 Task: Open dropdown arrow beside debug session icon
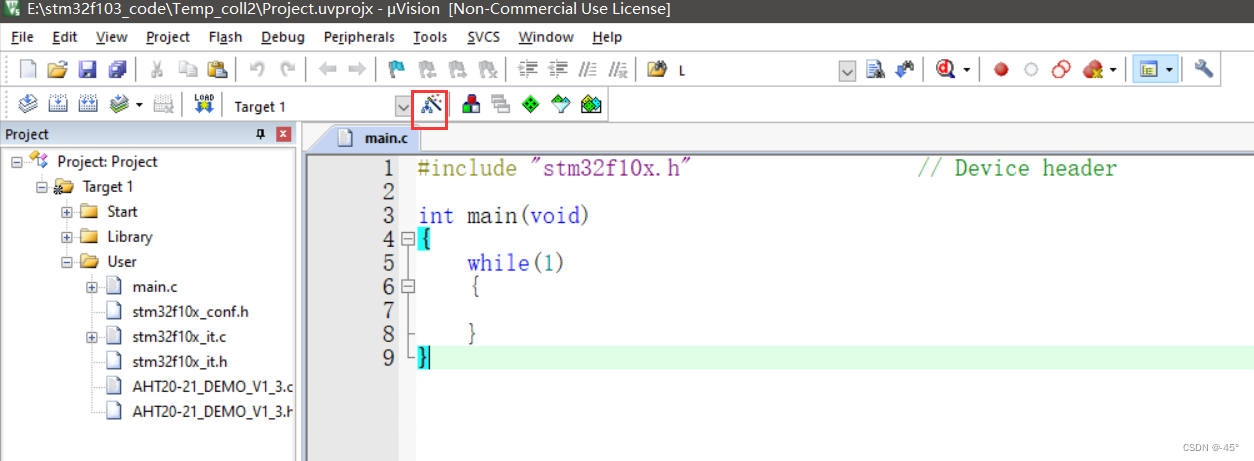pos(967,71)
